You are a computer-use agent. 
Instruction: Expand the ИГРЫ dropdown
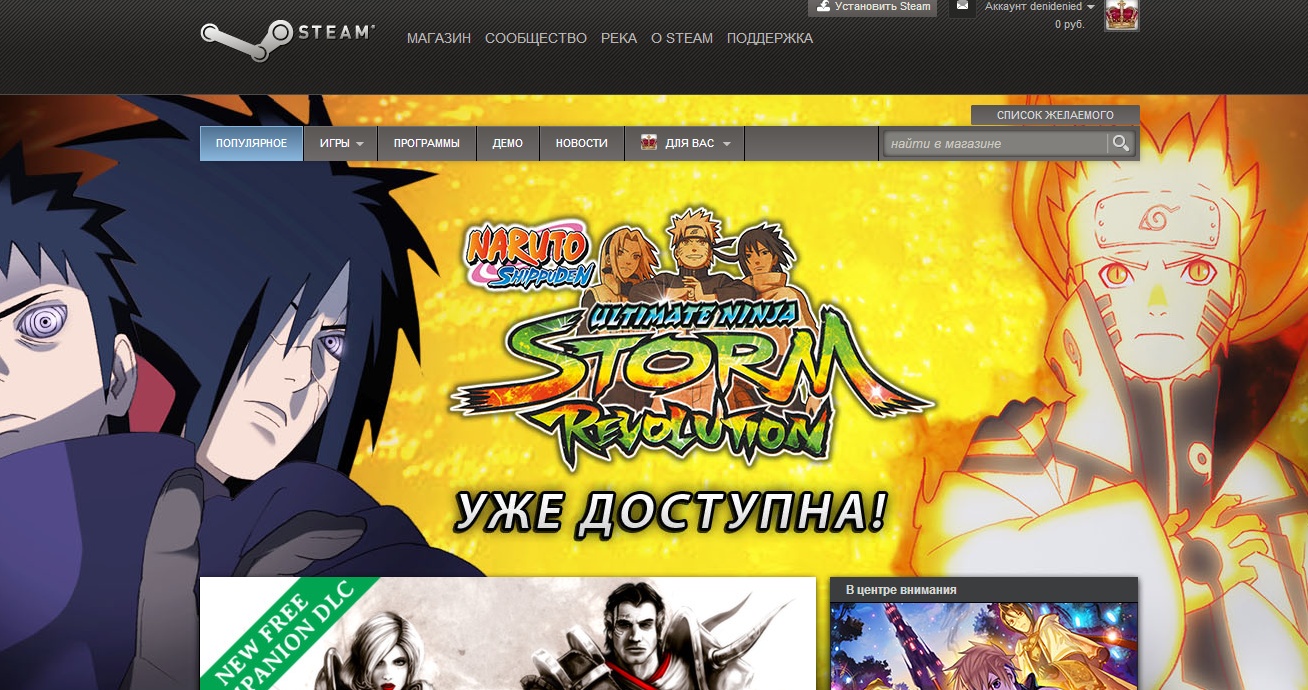pyautogui.click(x=341, y=143)
